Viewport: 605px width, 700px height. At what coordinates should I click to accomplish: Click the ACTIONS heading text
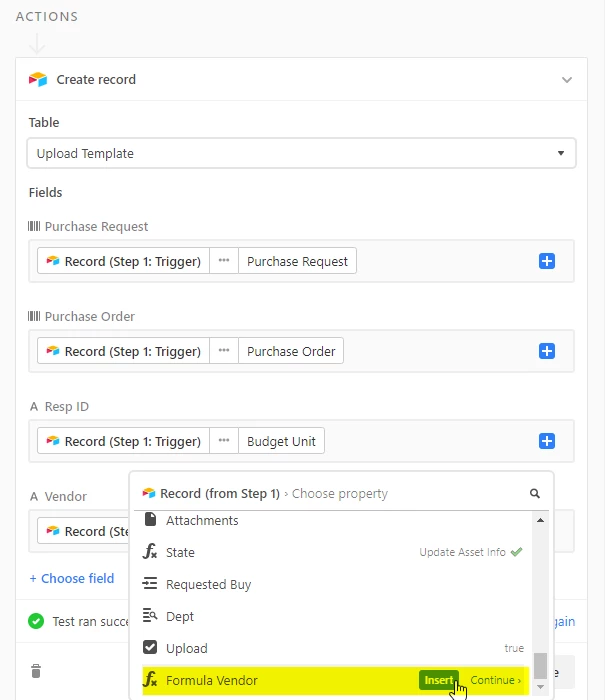click(47, 17)
